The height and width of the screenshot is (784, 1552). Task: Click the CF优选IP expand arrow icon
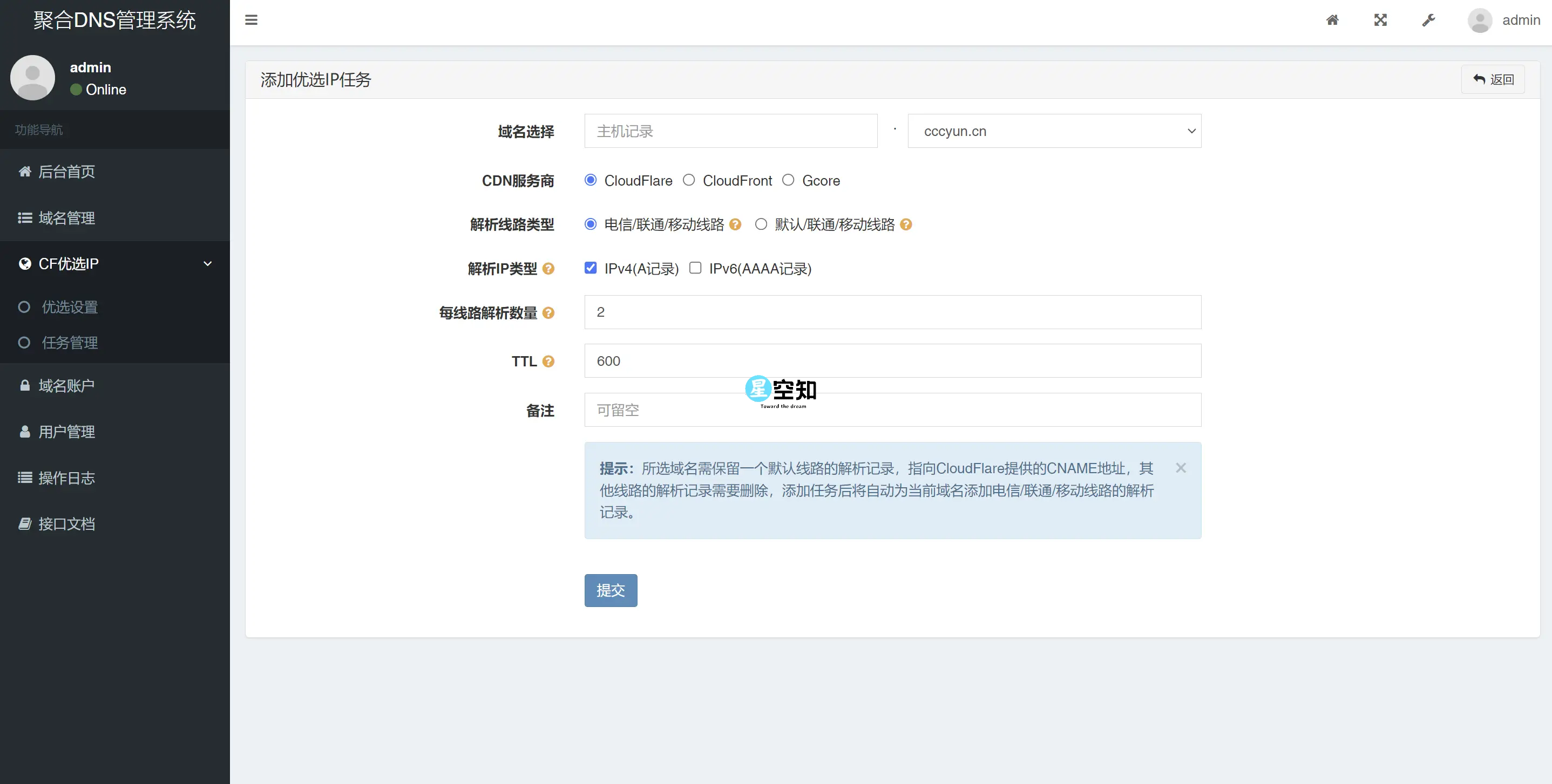[x=208, y=263]
